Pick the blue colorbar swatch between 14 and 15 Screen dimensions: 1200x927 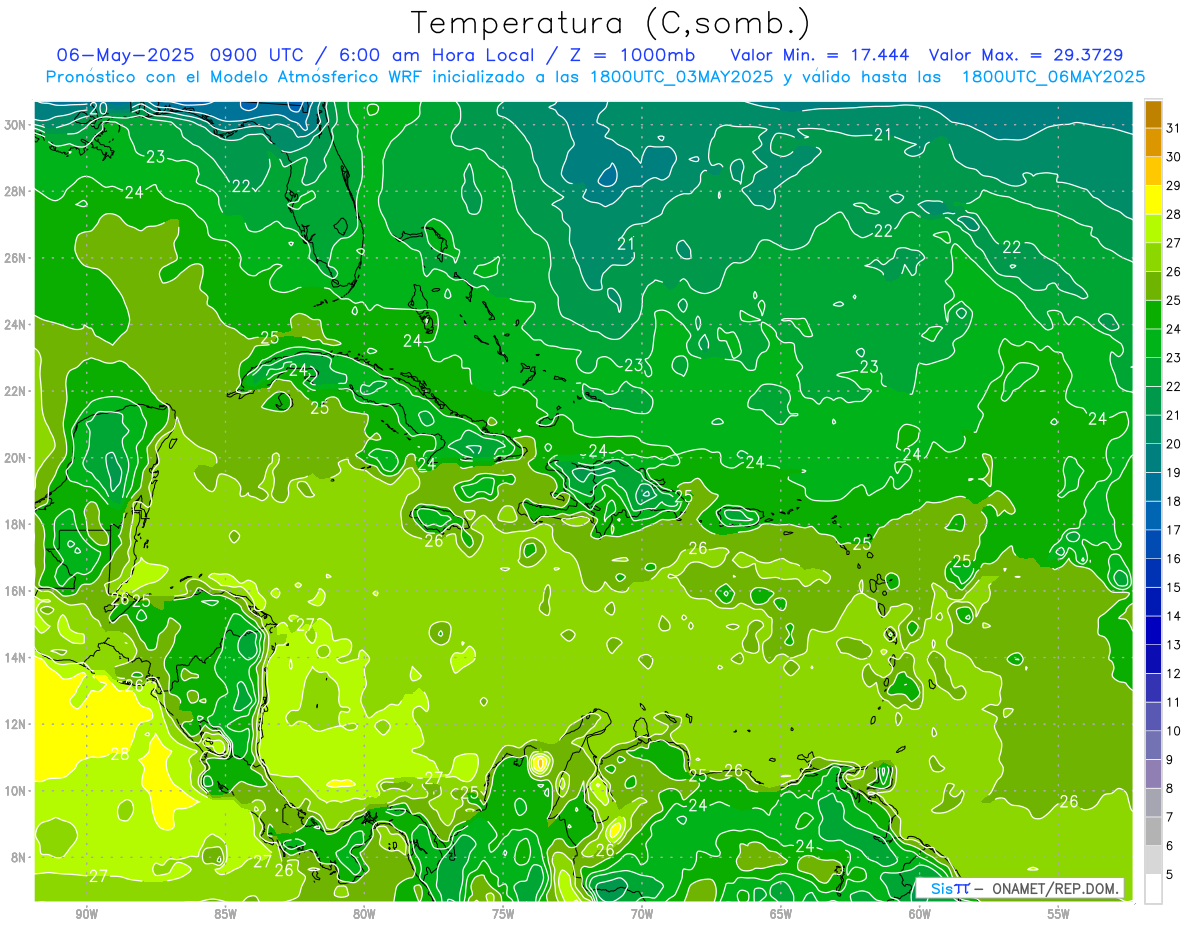[x=1153, y=601]
